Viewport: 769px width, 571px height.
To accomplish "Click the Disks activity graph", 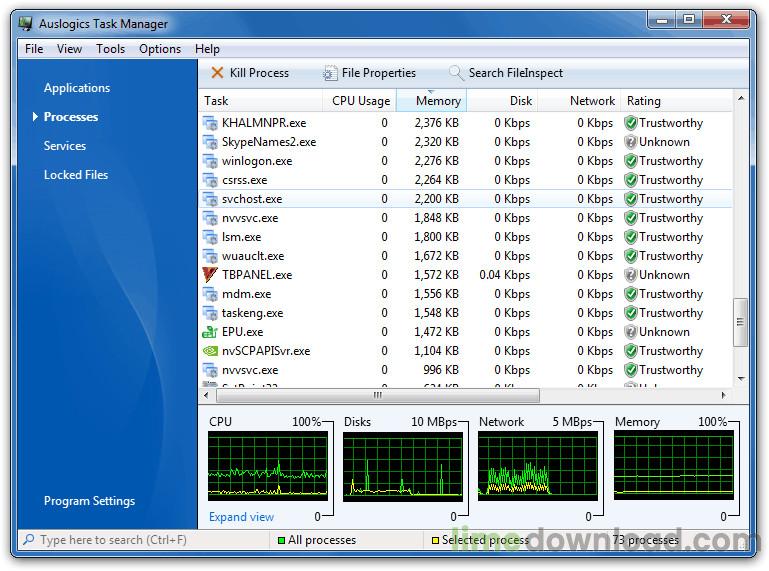I will pos(403,466).
